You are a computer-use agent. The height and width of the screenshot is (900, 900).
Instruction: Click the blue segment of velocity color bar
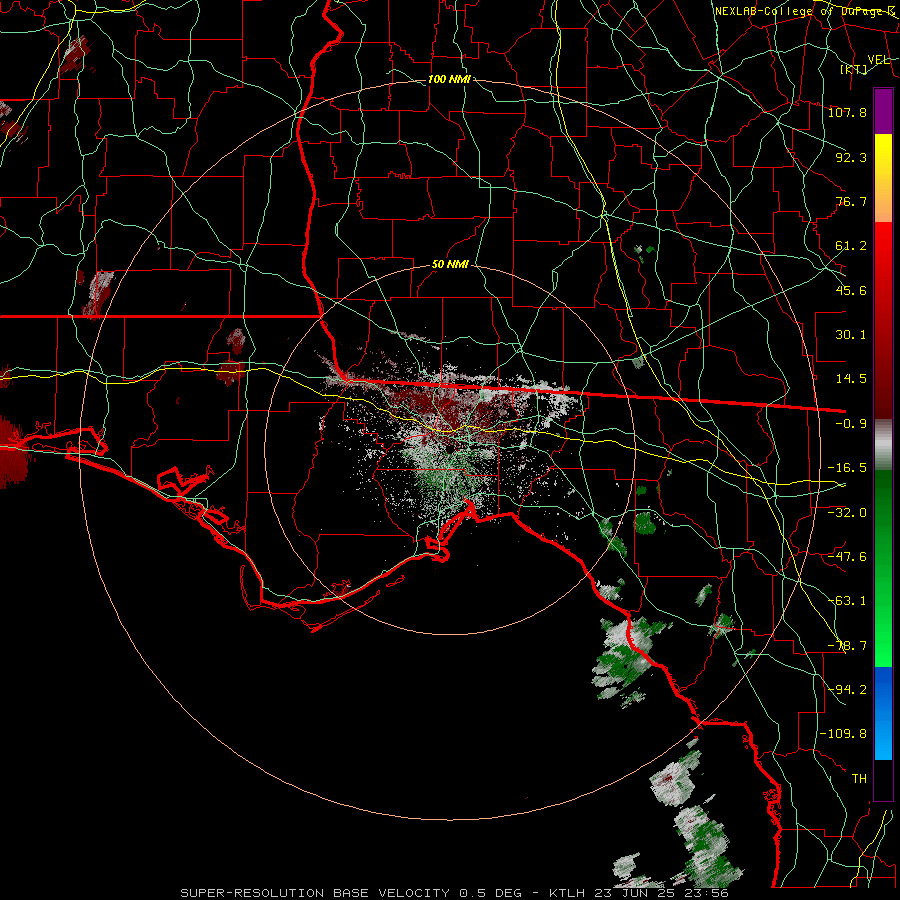883,713
